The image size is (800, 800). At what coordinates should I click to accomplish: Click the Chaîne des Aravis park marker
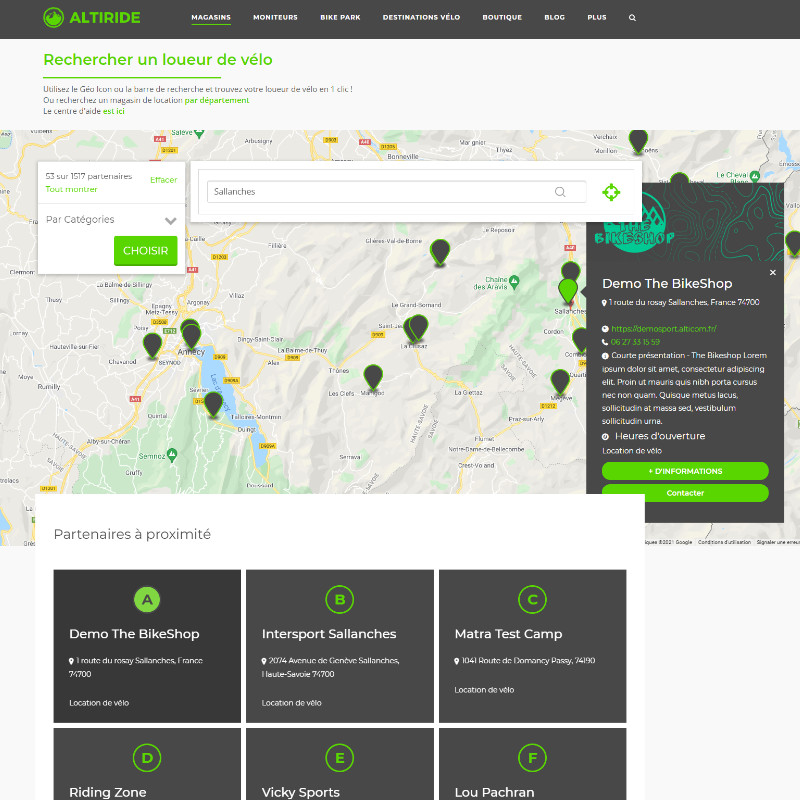click(x=514, y=281)
